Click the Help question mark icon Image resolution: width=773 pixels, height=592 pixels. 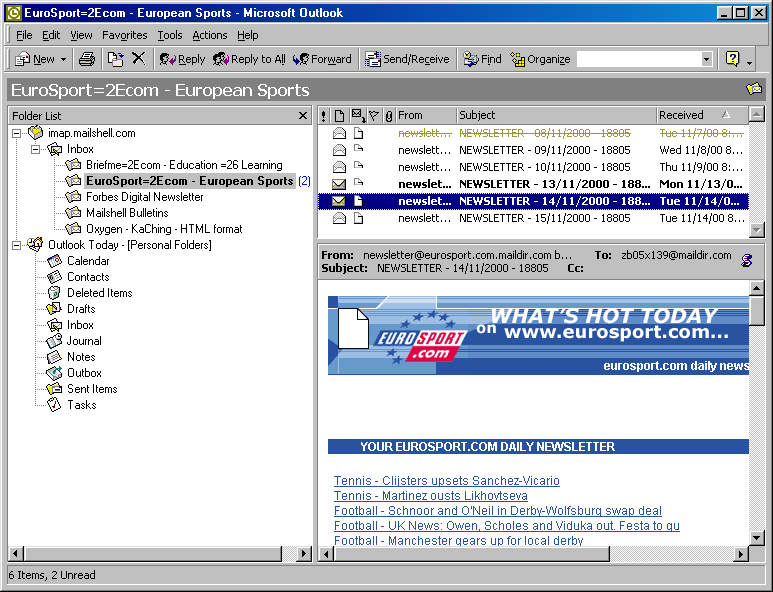click(733, 59)
